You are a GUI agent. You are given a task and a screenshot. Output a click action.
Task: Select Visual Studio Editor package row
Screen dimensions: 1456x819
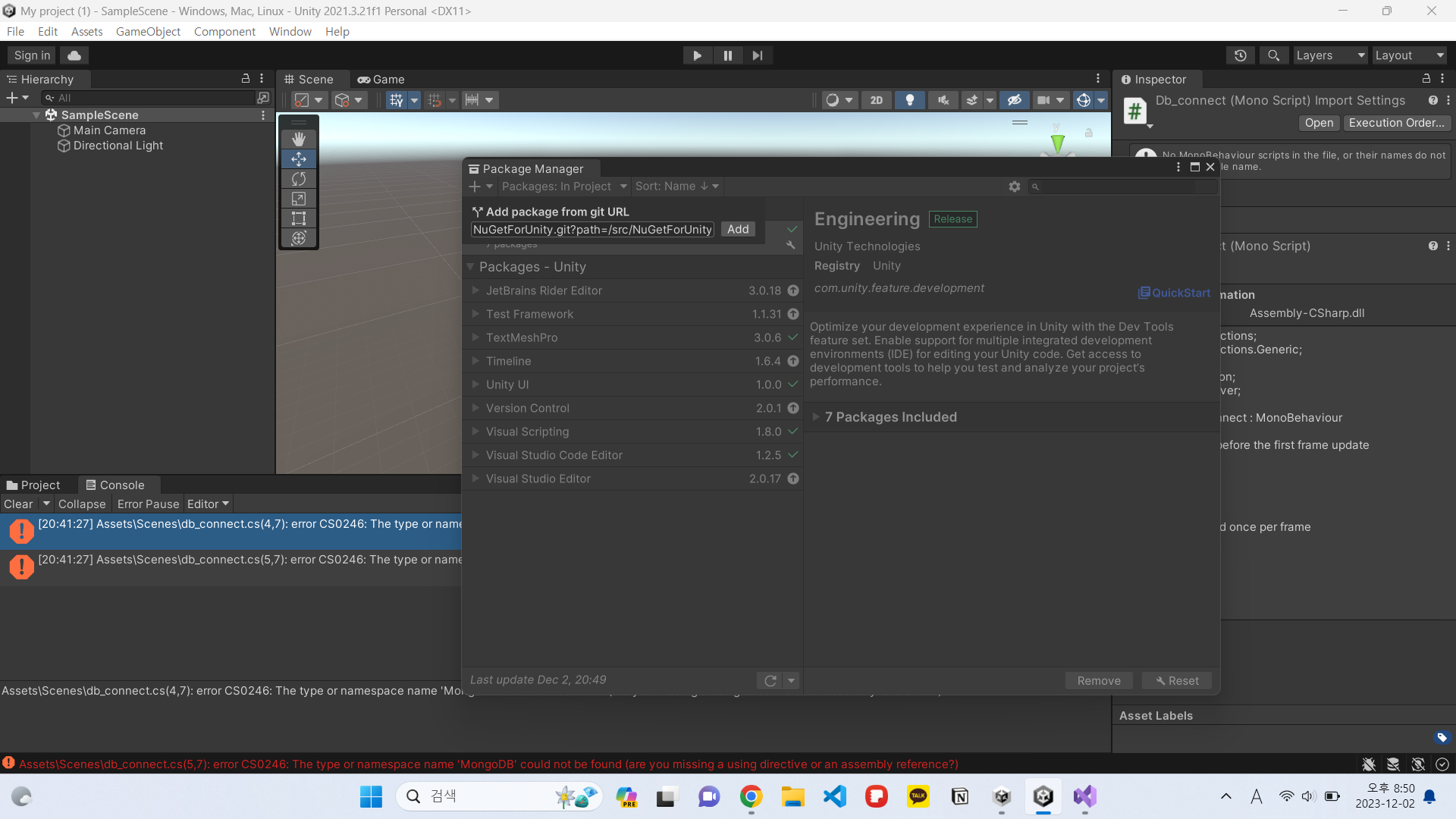pyautogui.click(x=632, y=479)
